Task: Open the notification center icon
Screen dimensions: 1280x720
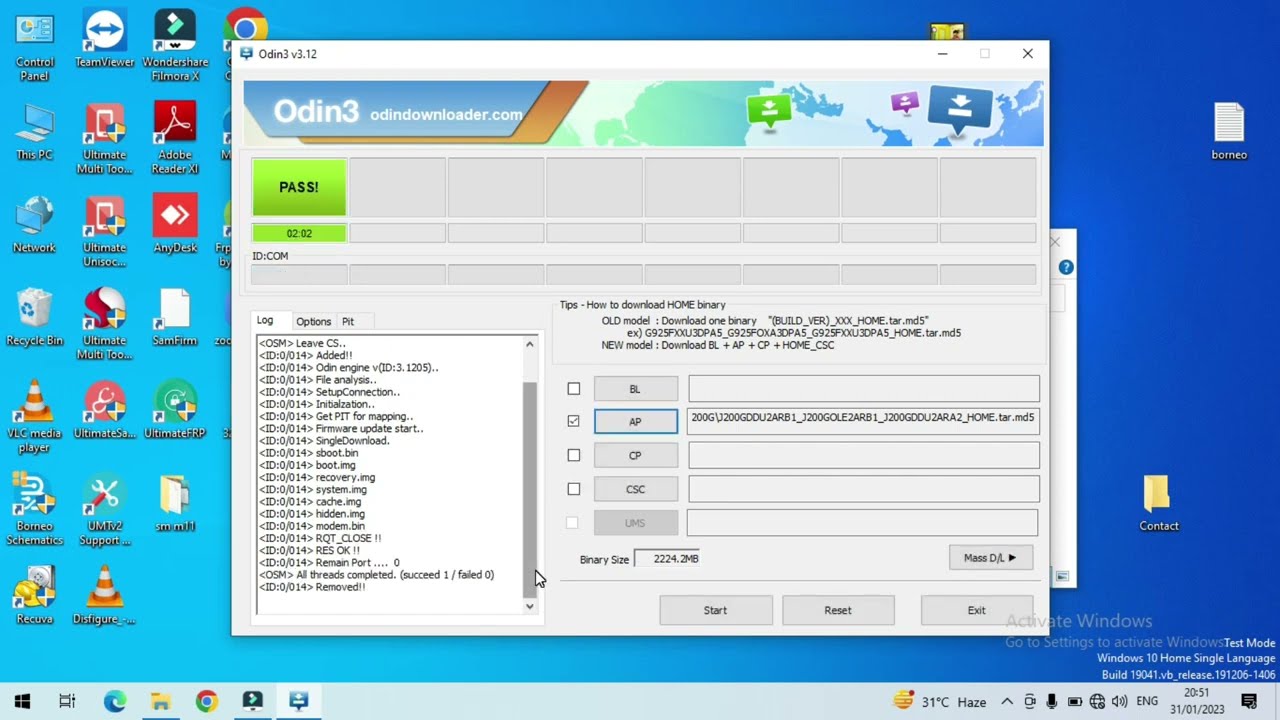Action: click(x=1249, y=701)
